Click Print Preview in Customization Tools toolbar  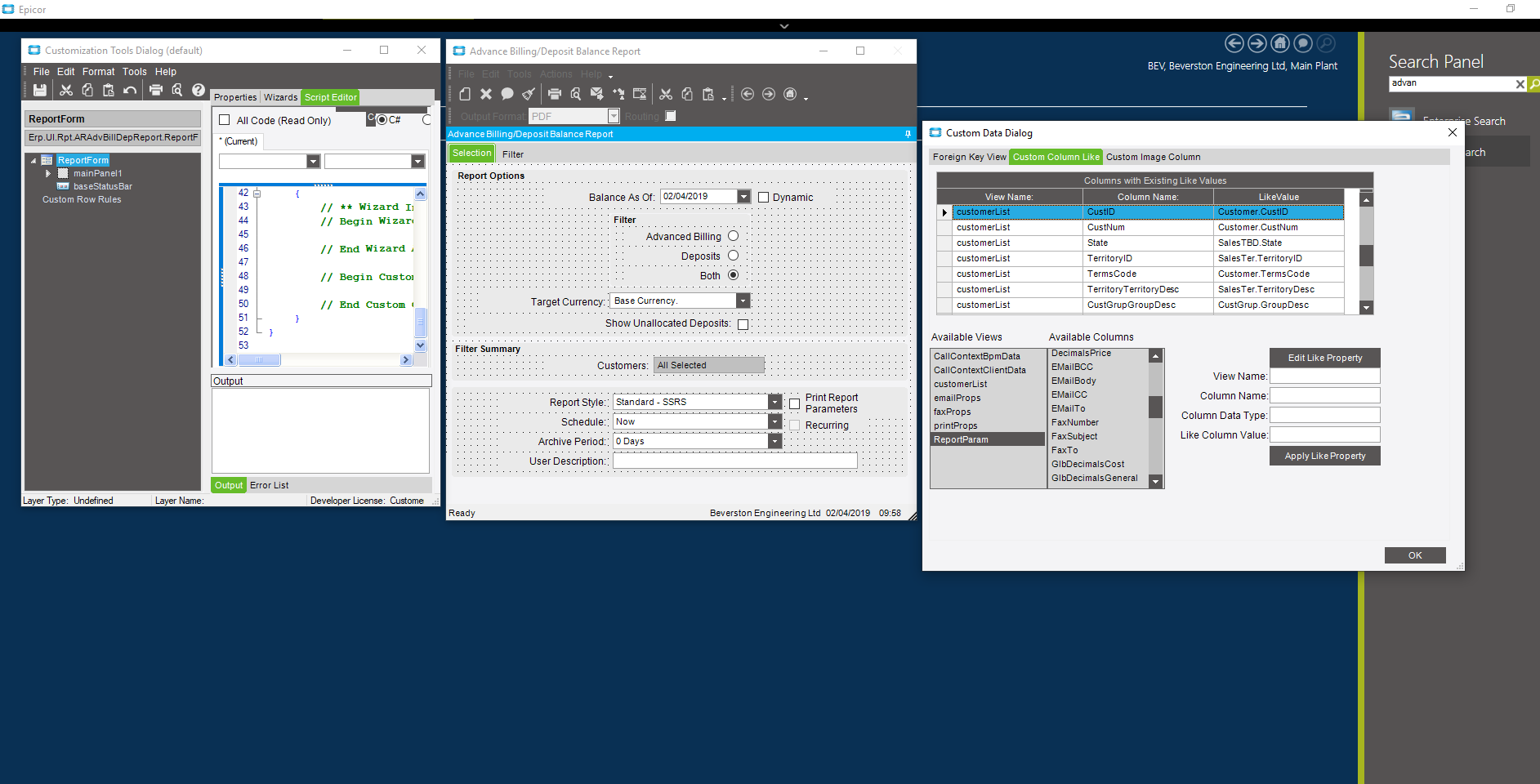click(177, 90)
